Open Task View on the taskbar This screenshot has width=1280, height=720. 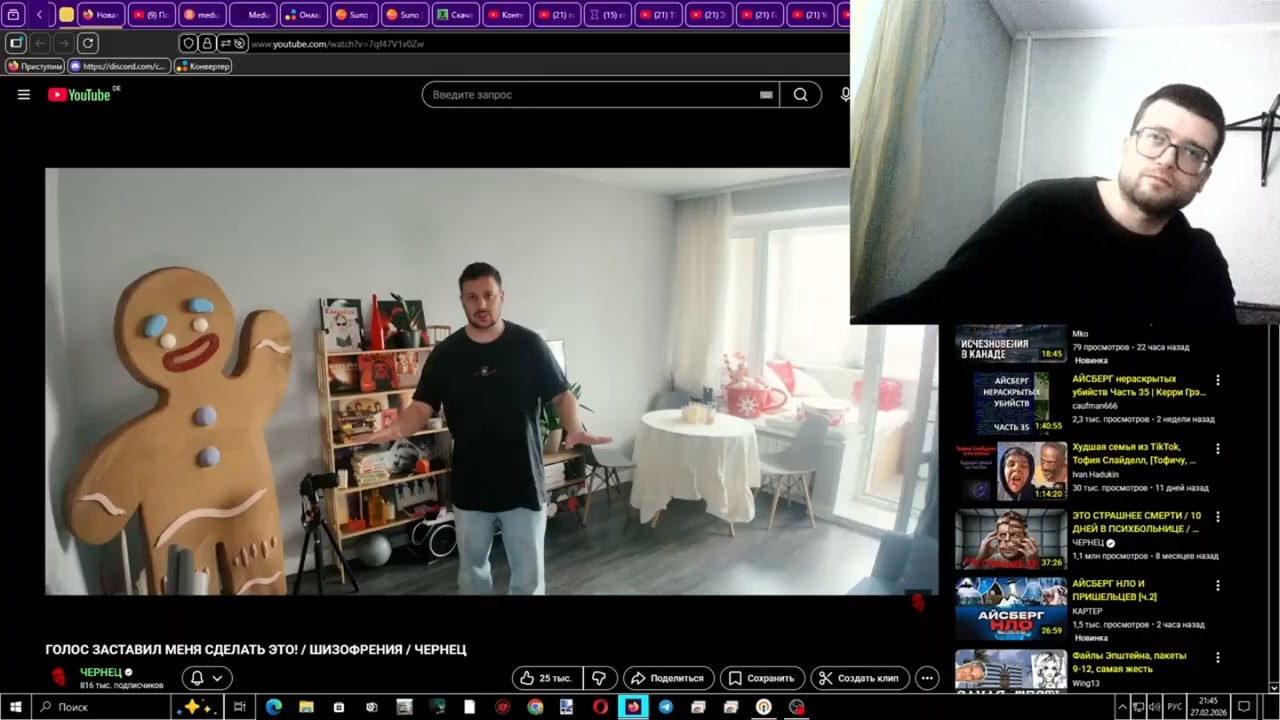(240, 707)
